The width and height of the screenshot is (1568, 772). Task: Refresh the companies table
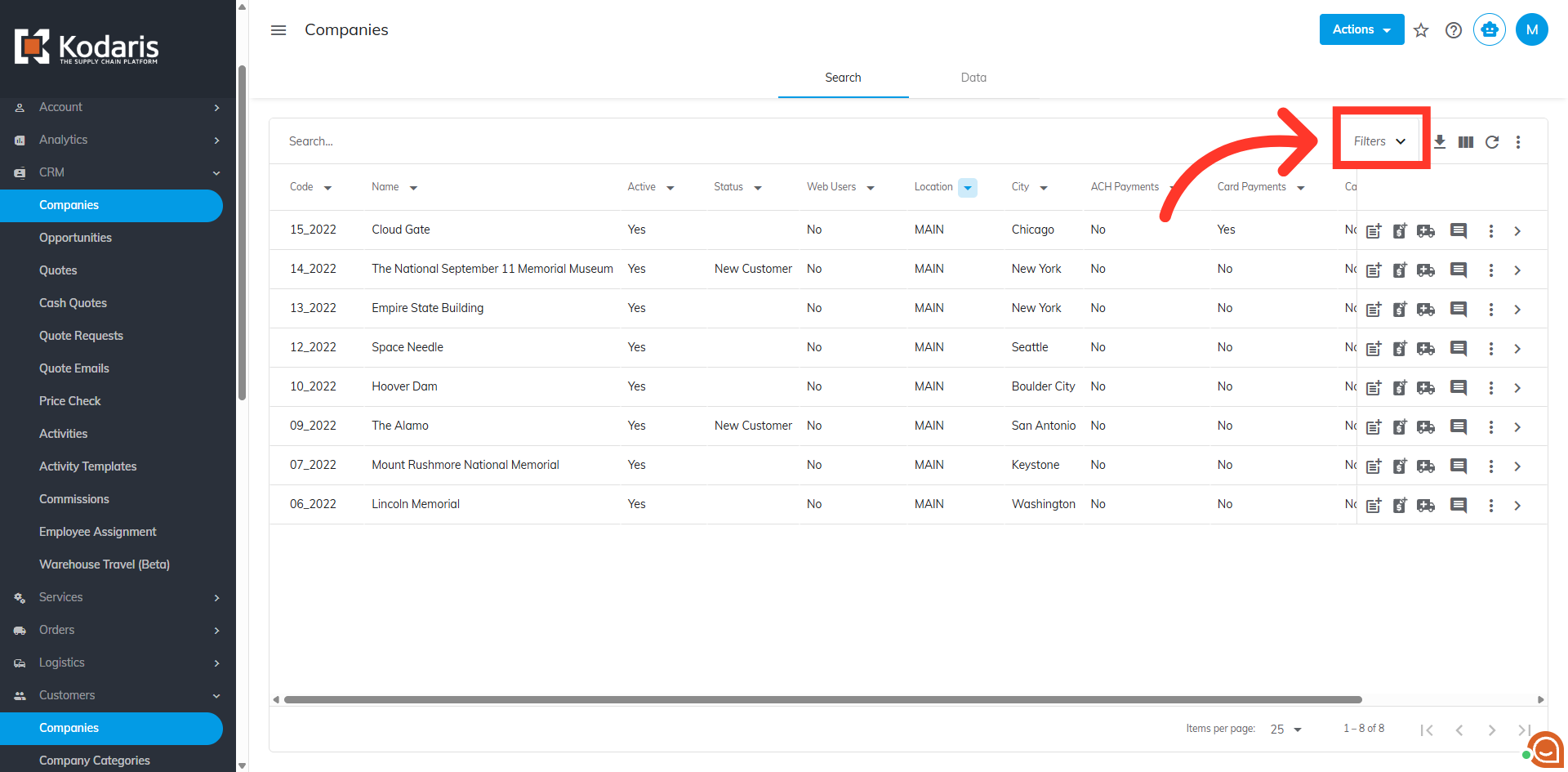pyautogui.click(x=1492, y=142)
